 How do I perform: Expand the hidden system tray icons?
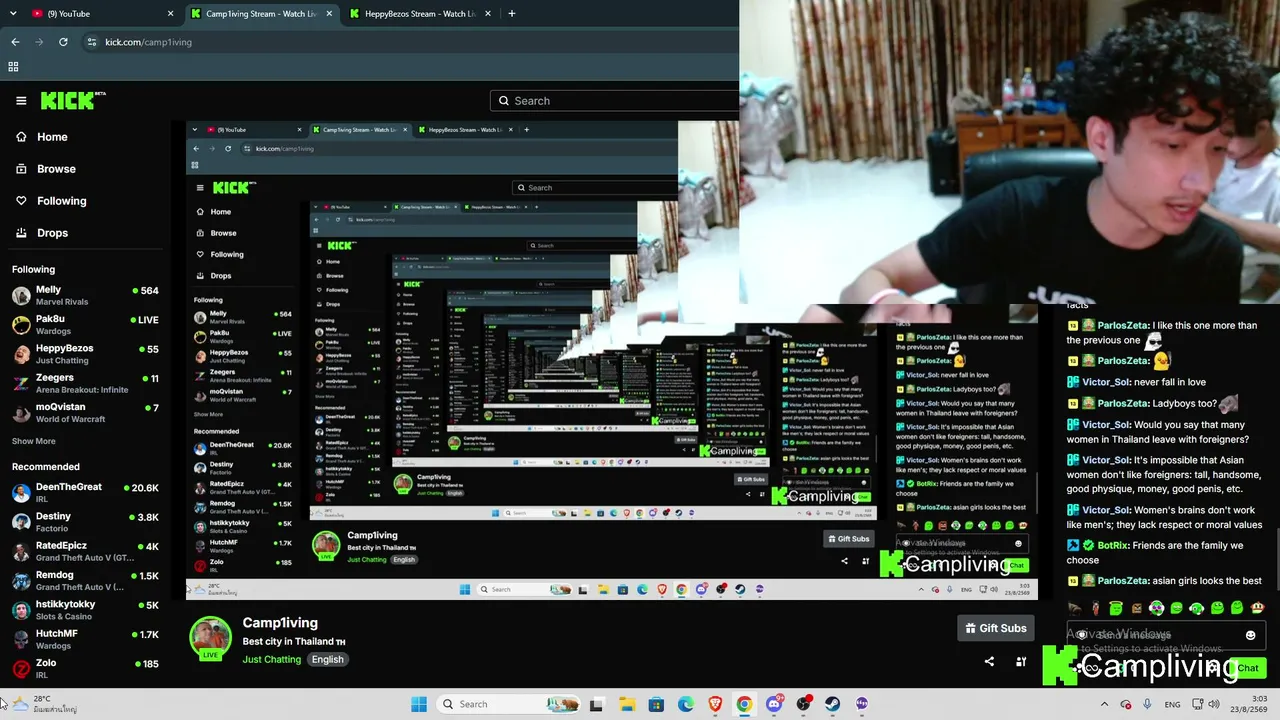pyautogui.click(x=1104, y=704)
